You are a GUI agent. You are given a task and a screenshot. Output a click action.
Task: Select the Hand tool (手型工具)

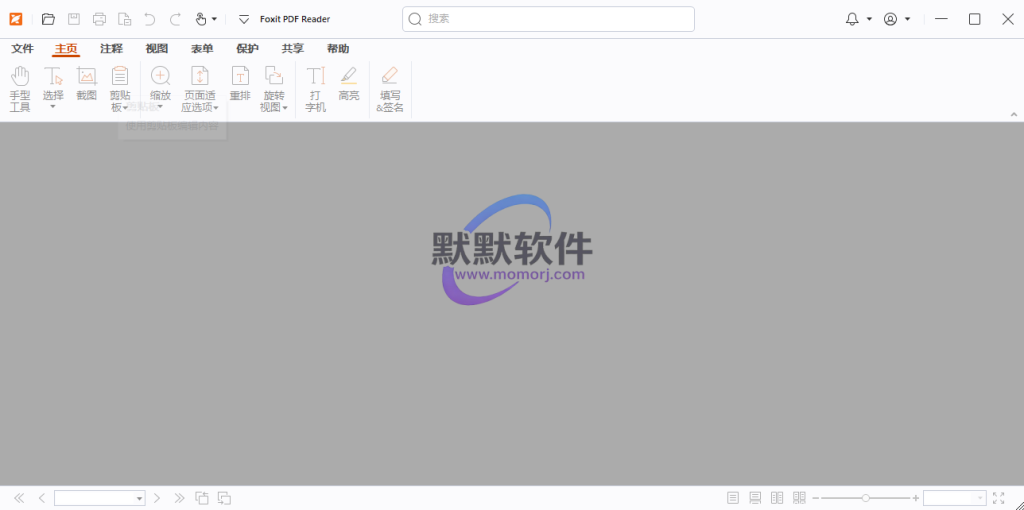point(20,88)
